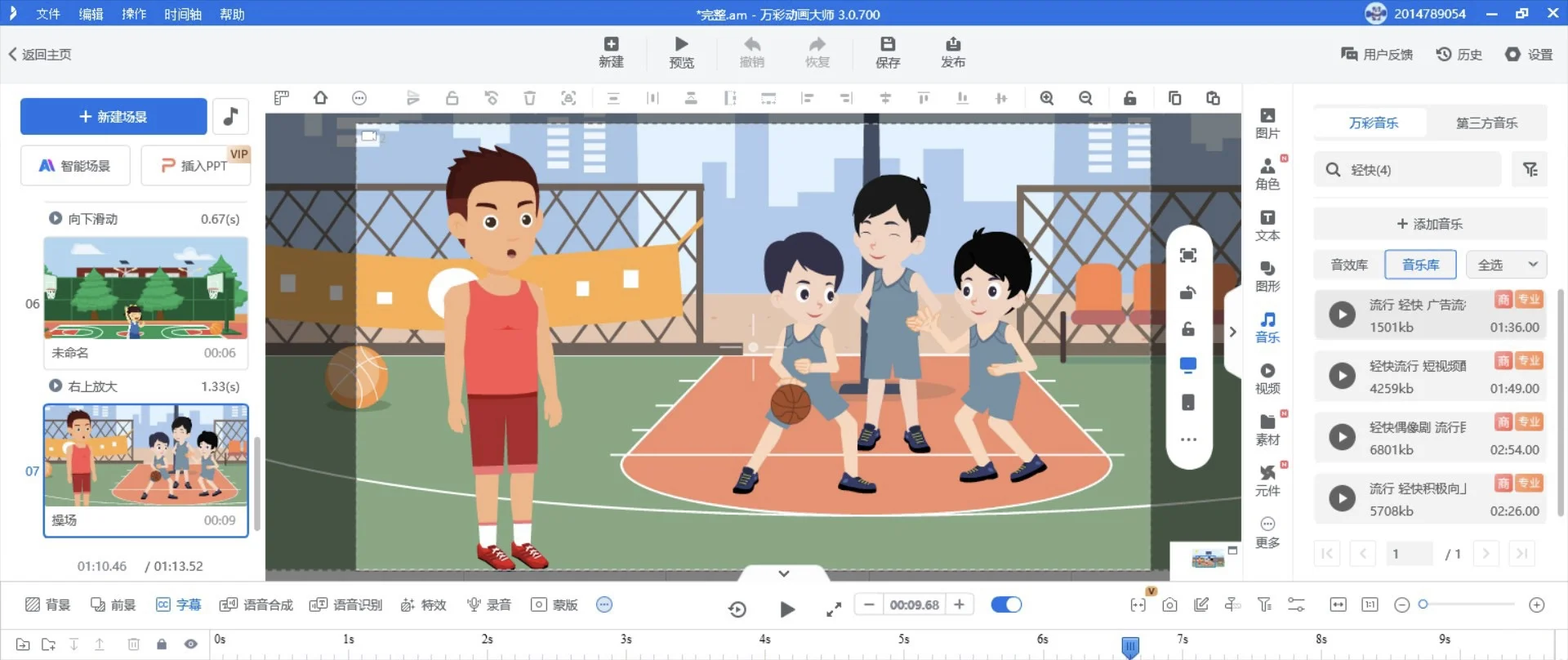The height and width of the screenshot is (660, 1568).
Task: Toggle the lock icon in canvas toolbar
Action: [x=1130, y=98]
